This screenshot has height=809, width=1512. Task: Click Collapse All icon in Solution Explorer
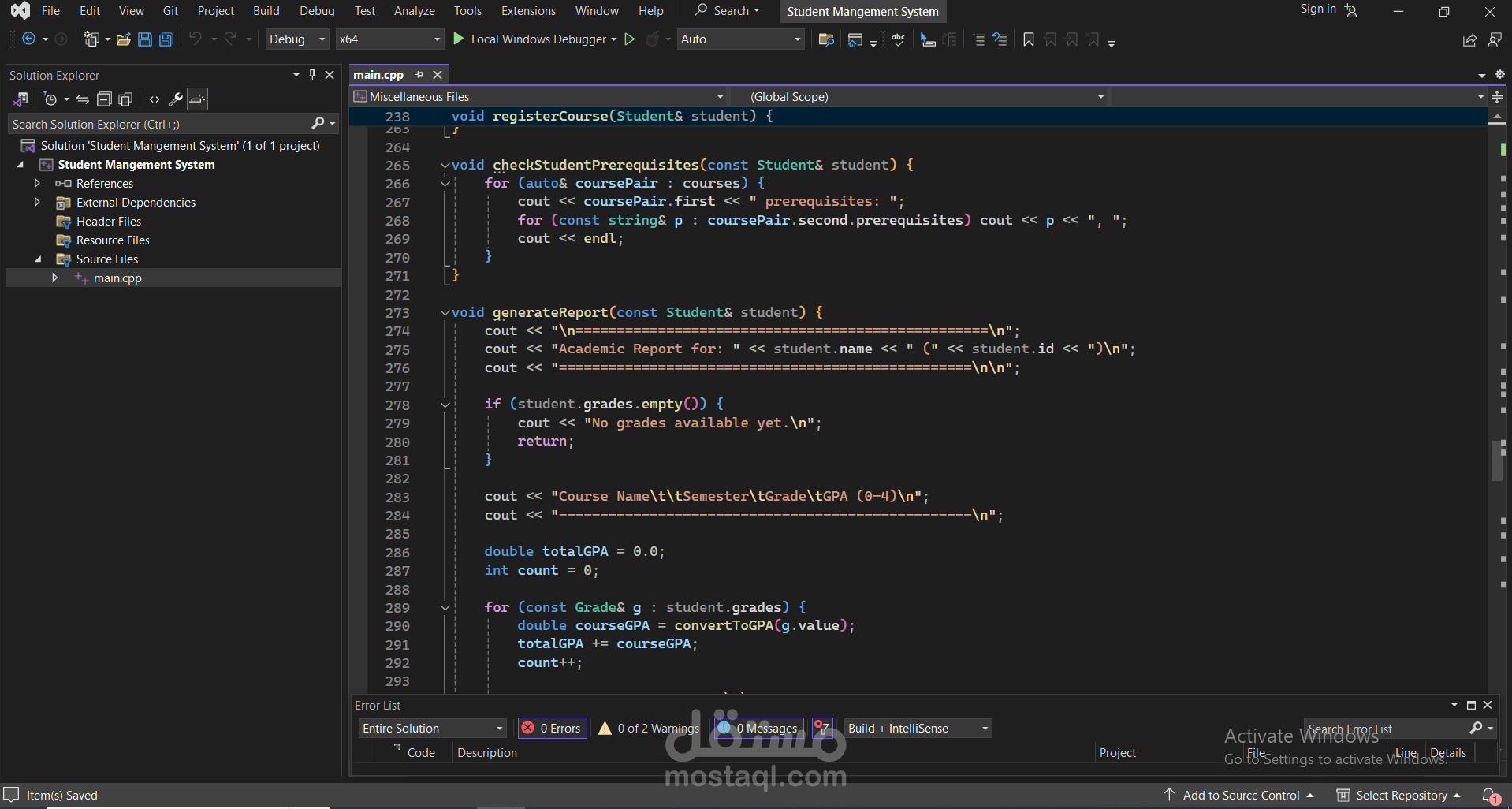tap(104, 99)
